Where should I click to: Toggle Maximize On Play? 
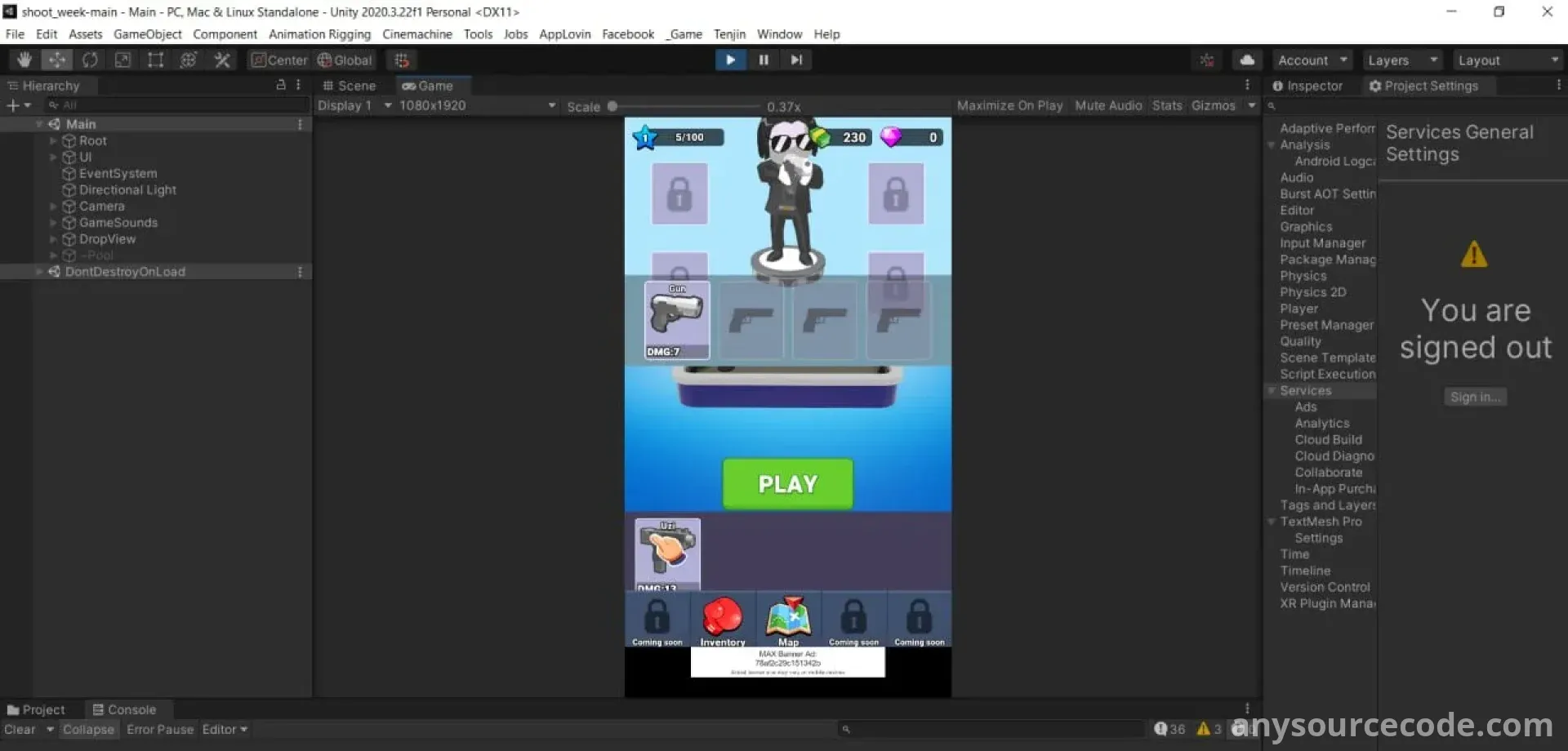coord(1009,105)
